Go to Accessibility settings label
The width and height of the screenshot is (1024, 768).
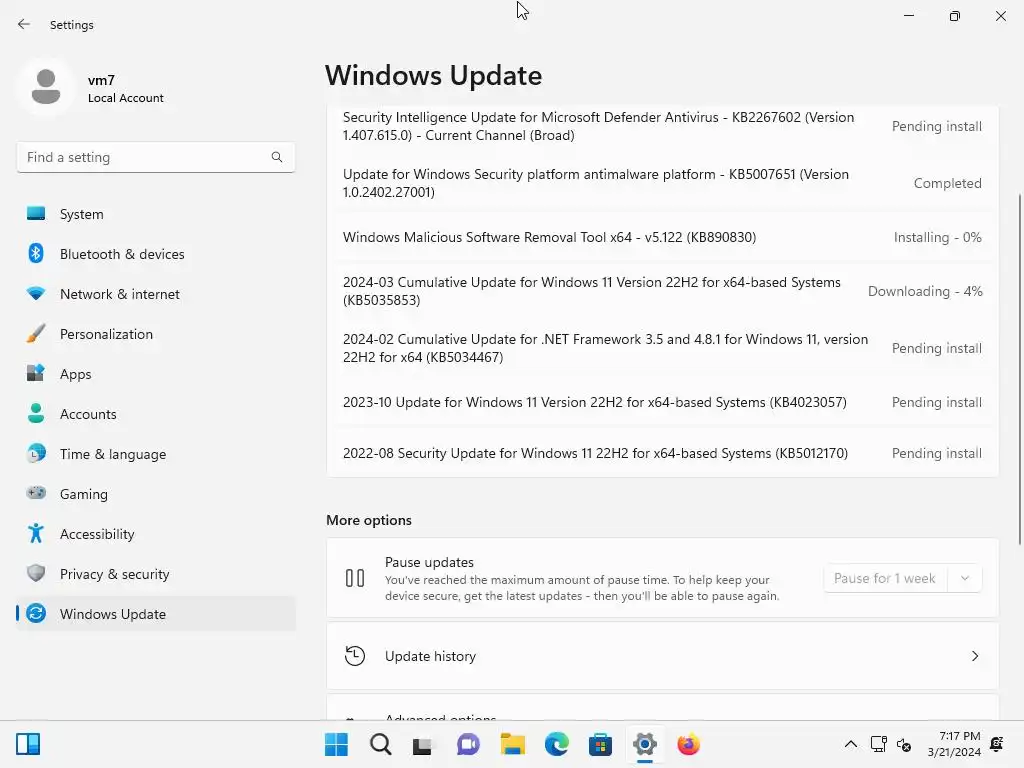(97, 534)
